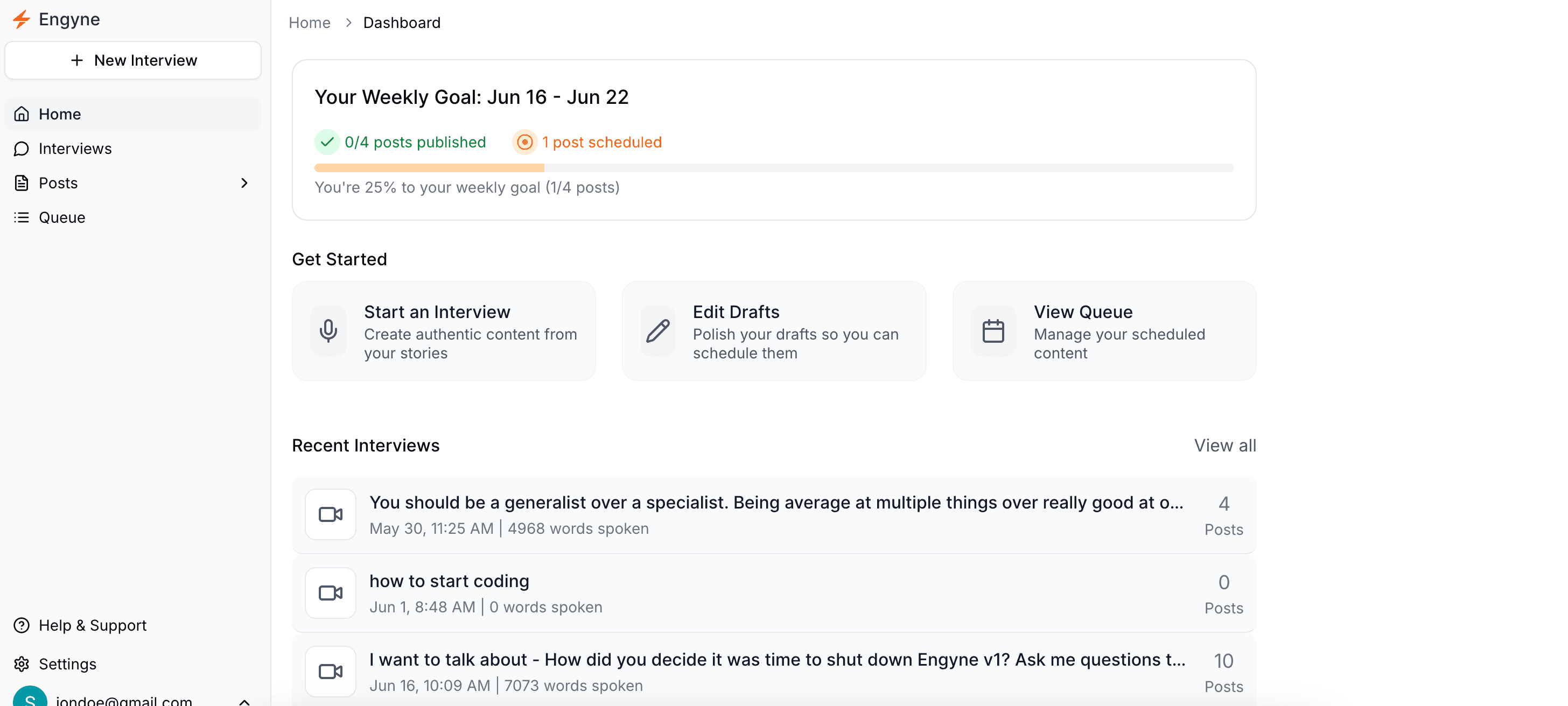Click the video camera icon for generalist interview
1568x706 pixels.
click(x=331, y=514)
